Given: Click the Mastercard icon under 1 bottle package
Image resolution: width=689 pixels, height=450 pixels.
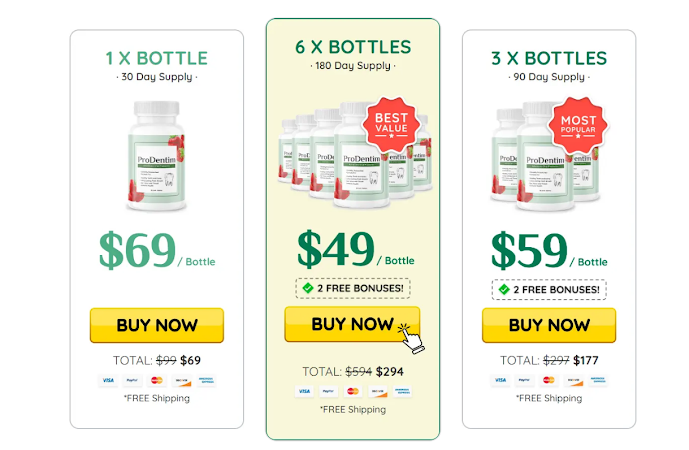Looking at the screenshot, I should coord(157,380).
